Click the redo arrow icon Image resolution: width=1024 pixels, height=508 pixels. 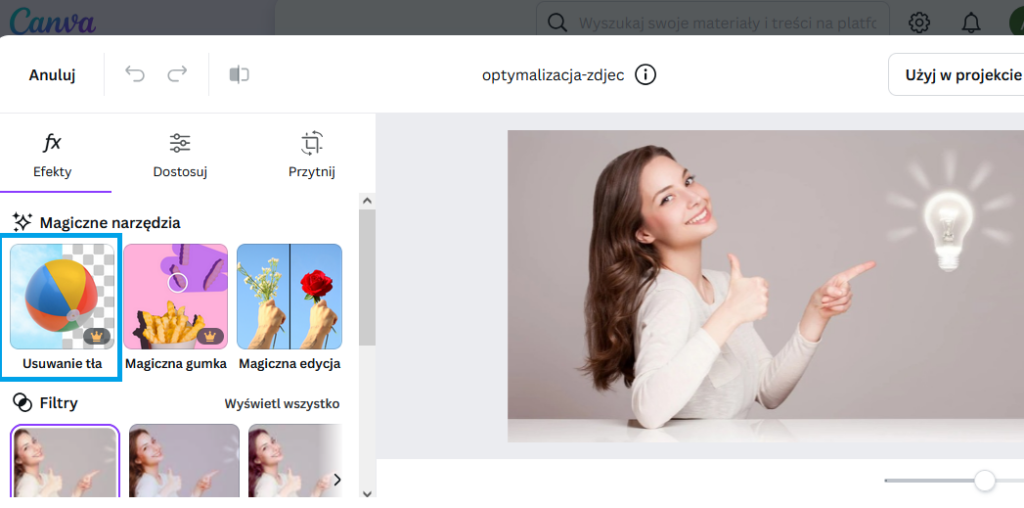(177, 74)
